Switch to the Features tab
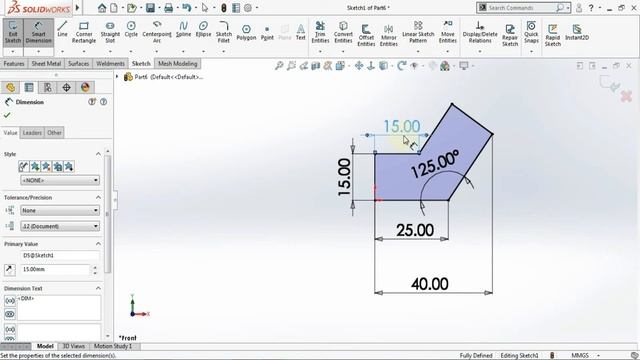 14,64
